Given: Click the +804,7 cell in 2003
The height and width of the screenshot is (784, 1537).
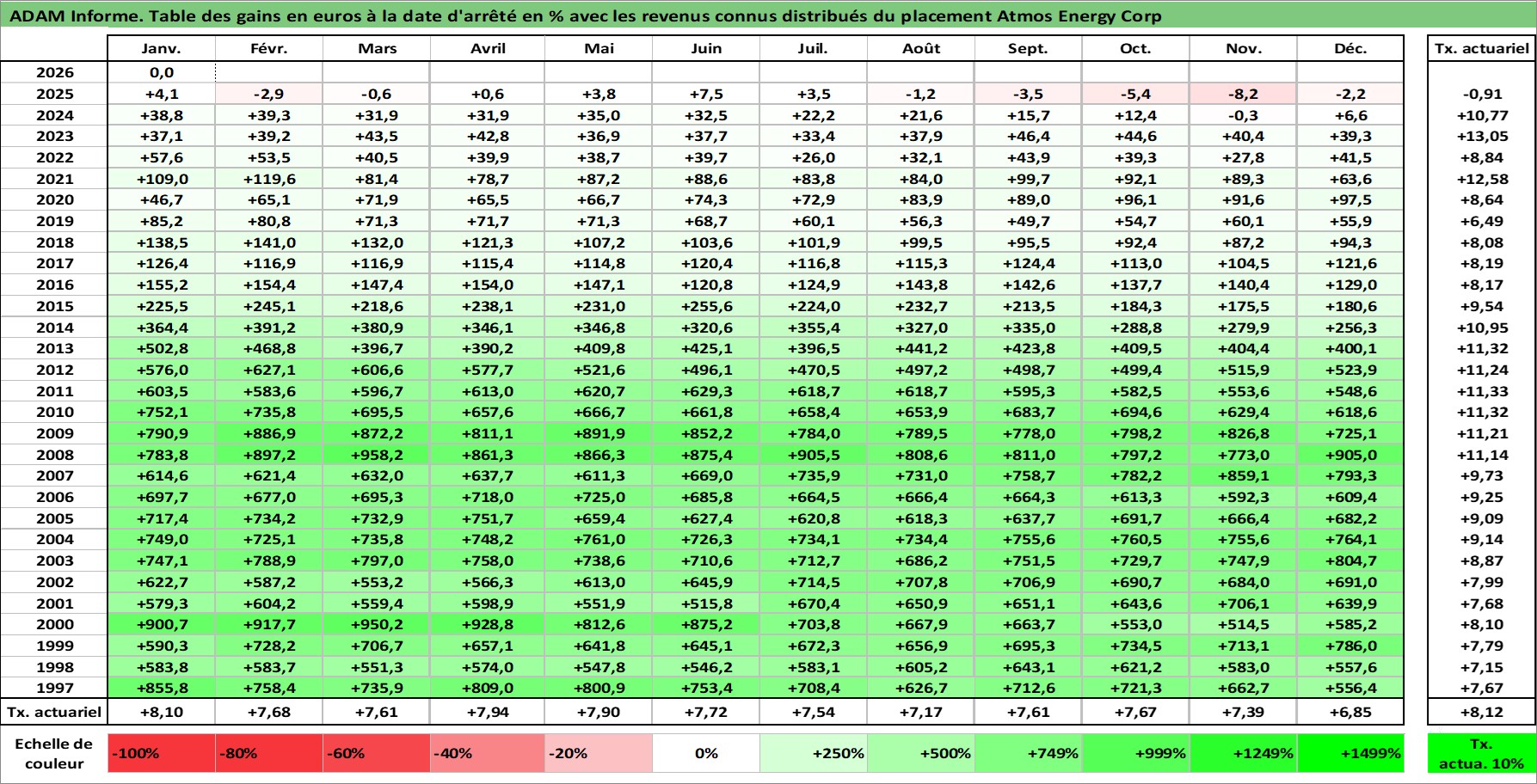Looking at the screenshot, I should (1350, 560).
